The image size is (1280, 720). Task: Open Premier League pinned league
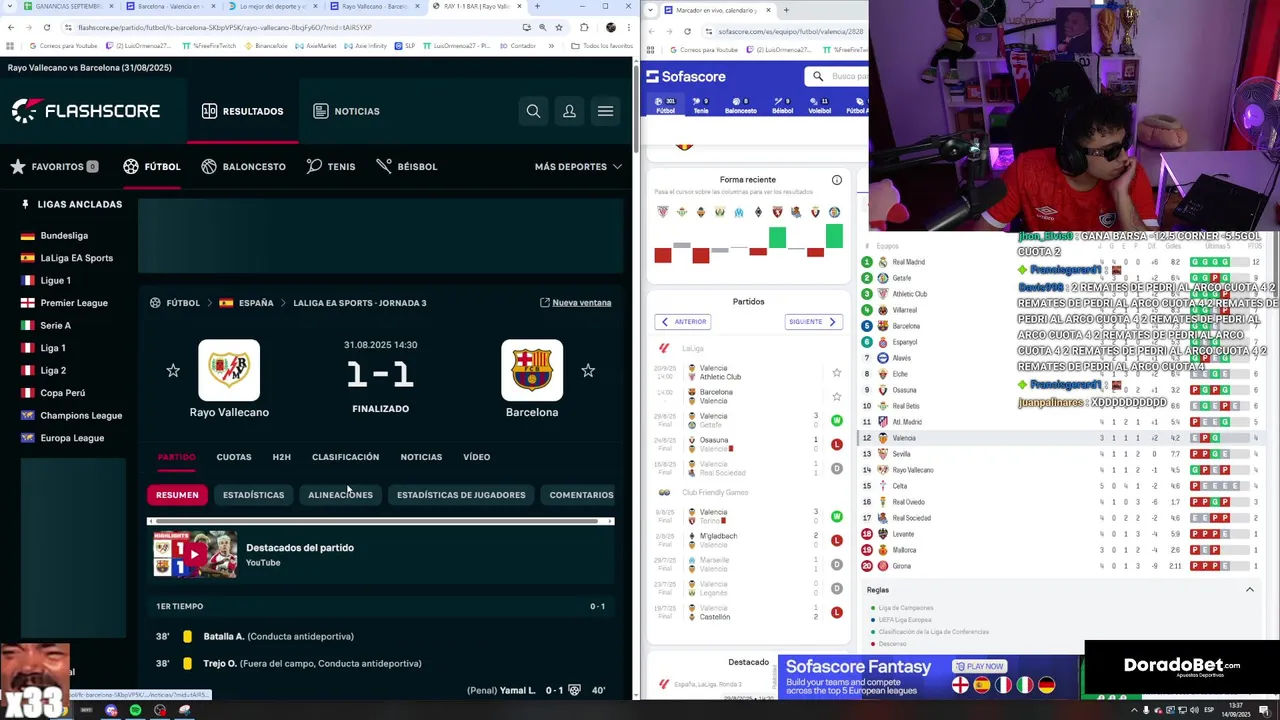pos(64,303)
